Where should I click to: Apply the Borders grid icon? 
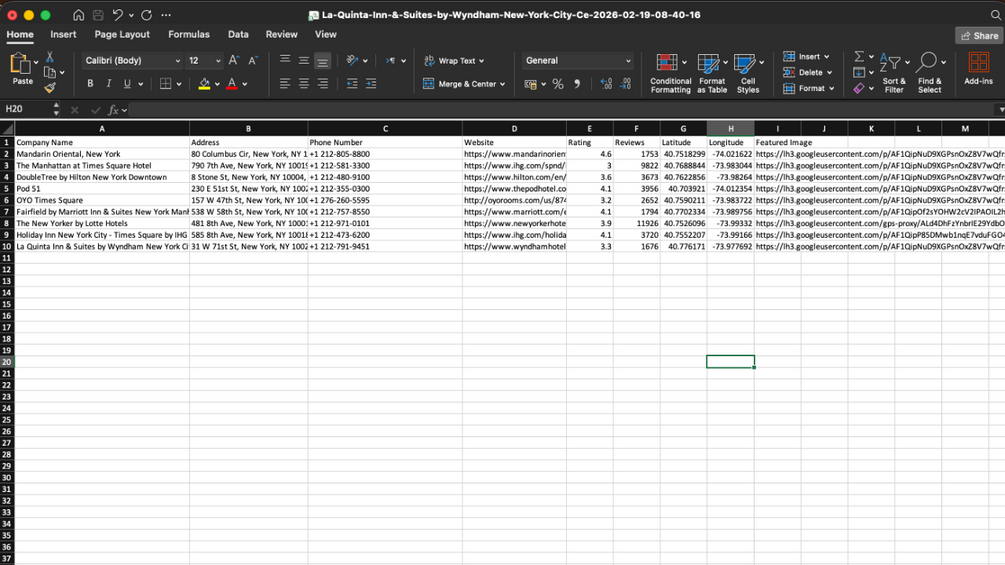(x=165, y=83)
